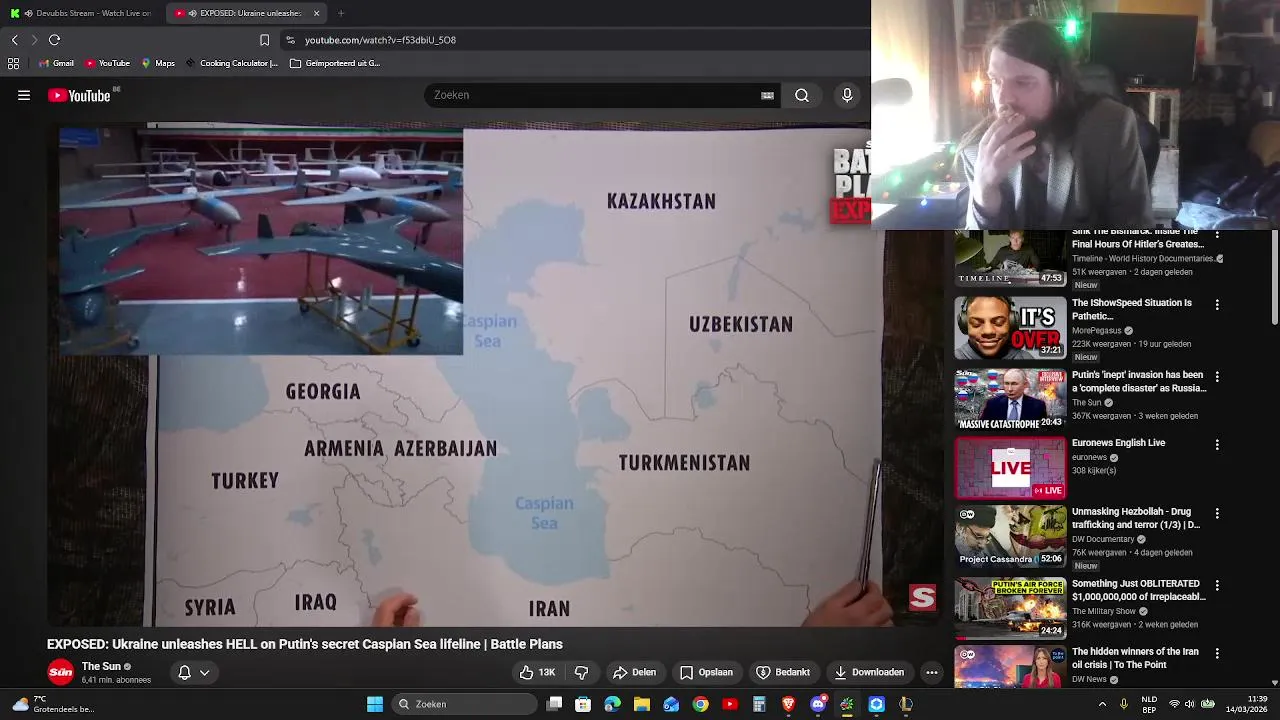Open the apps grid in bookmarks bar

point(13,63)
